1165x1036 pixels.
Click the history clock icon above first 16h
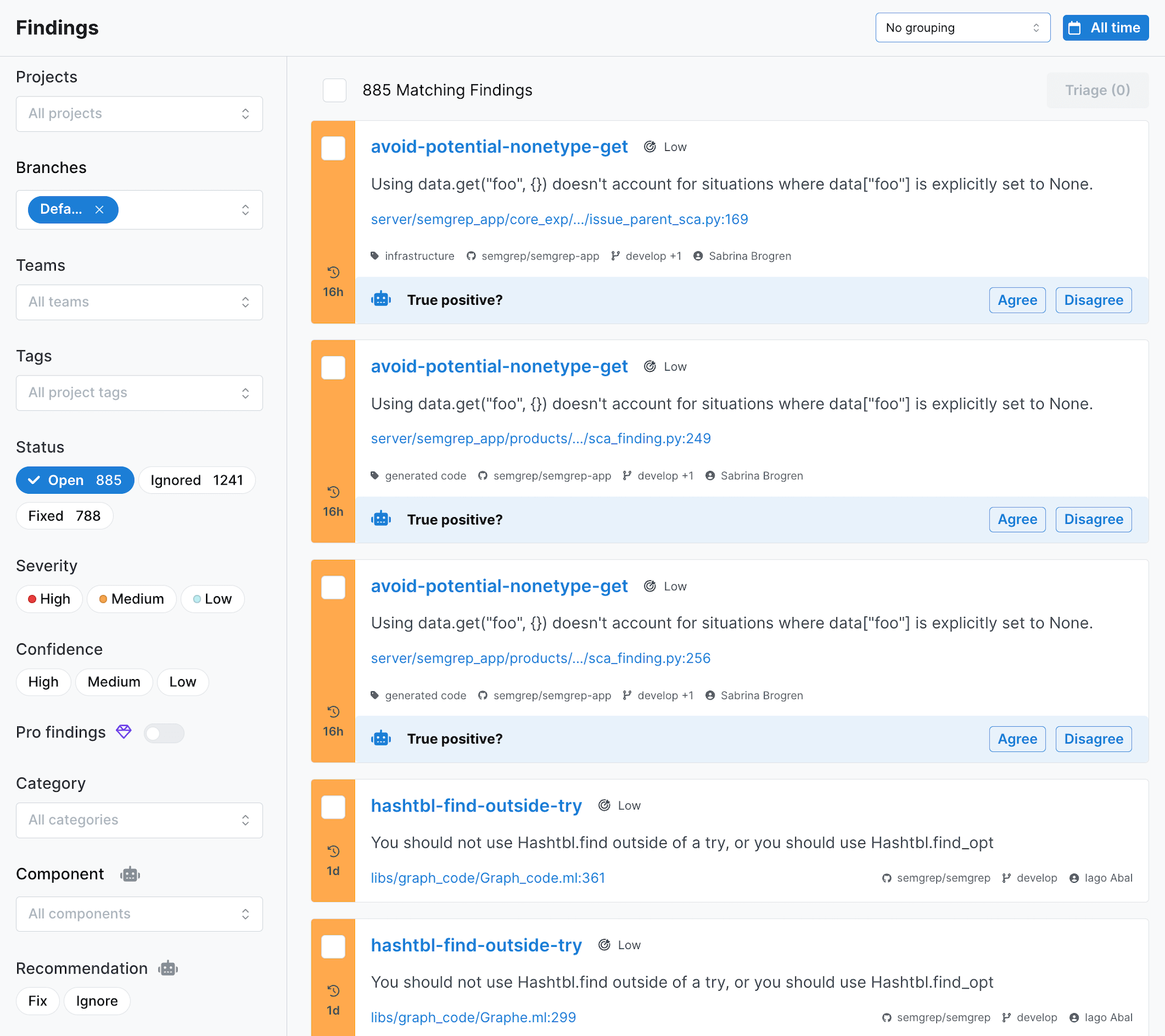(x=333, y=272)
